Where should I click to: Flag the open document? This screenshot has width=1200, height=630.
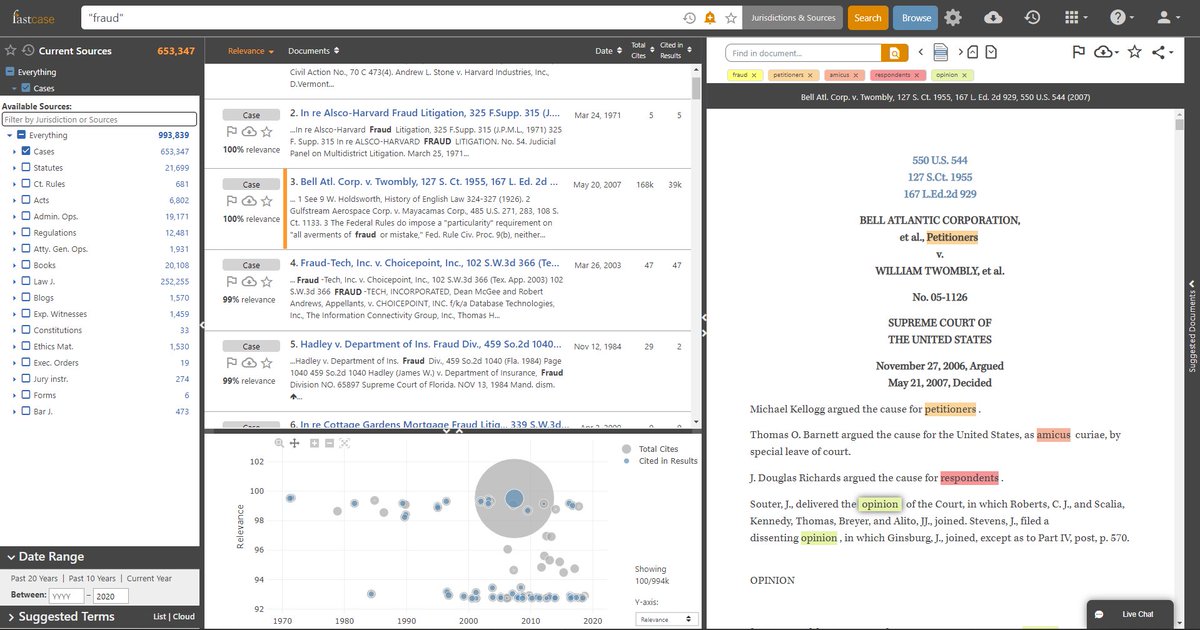pos(1079,52)
